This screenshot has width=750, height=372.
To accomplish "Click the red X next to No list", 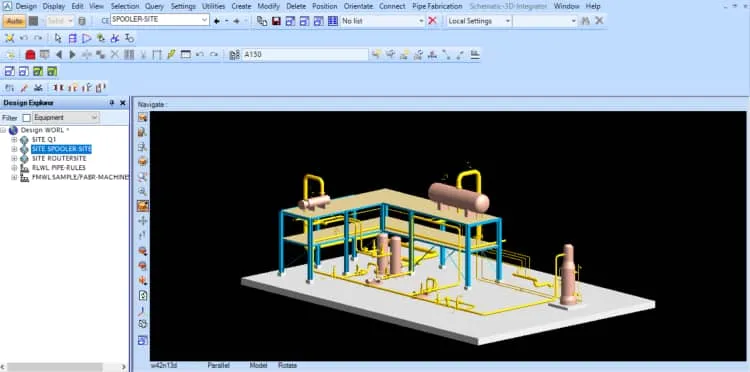I will [432, 21].
